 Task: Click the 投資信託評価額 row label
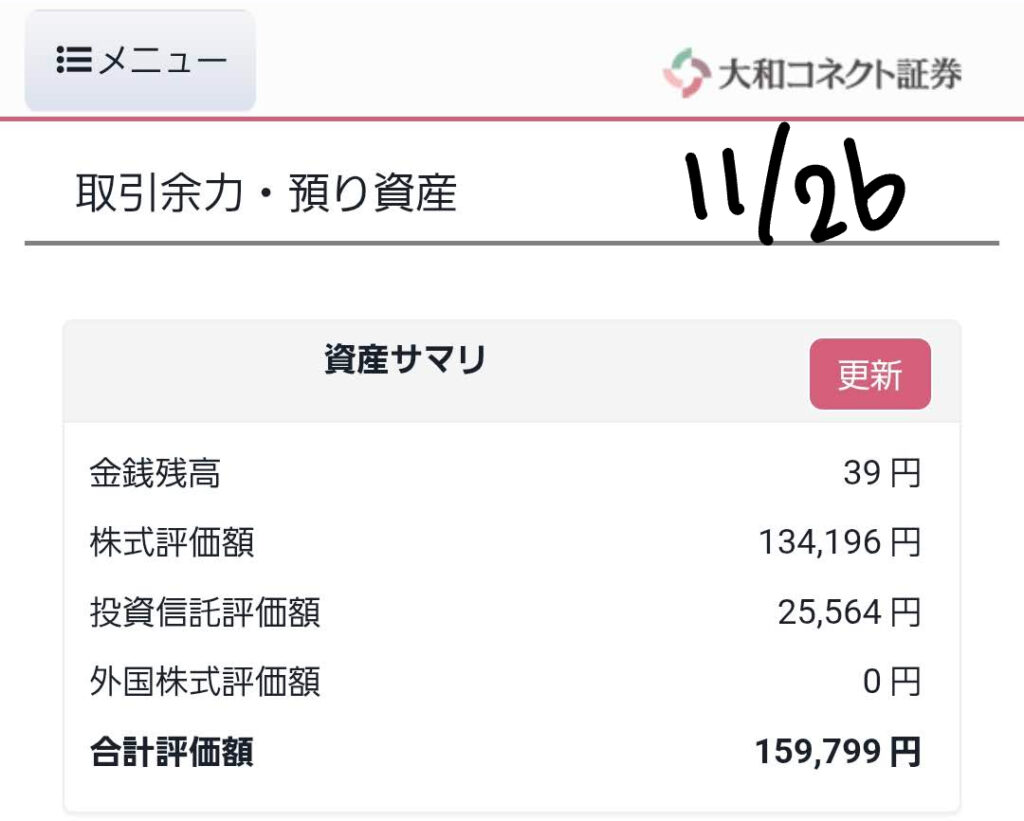(204, 611)
